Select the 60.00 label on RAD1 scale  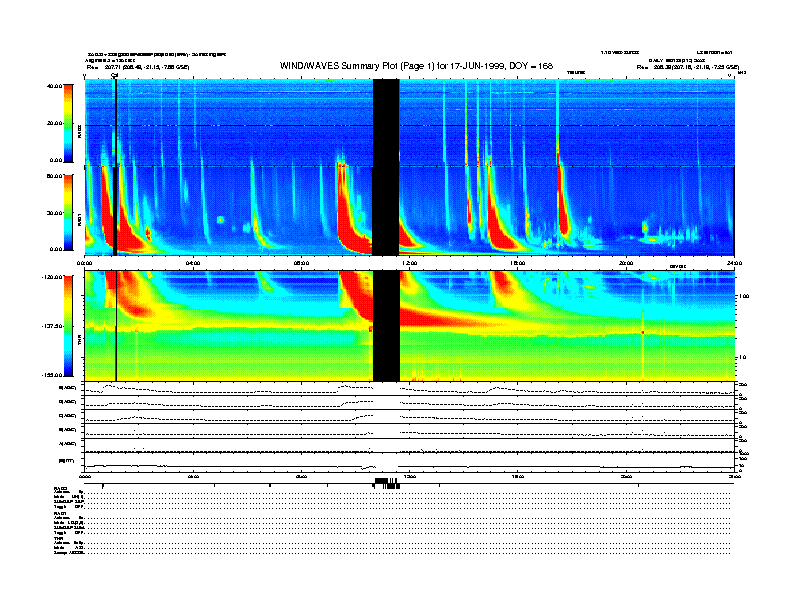(x=54, y=176)
